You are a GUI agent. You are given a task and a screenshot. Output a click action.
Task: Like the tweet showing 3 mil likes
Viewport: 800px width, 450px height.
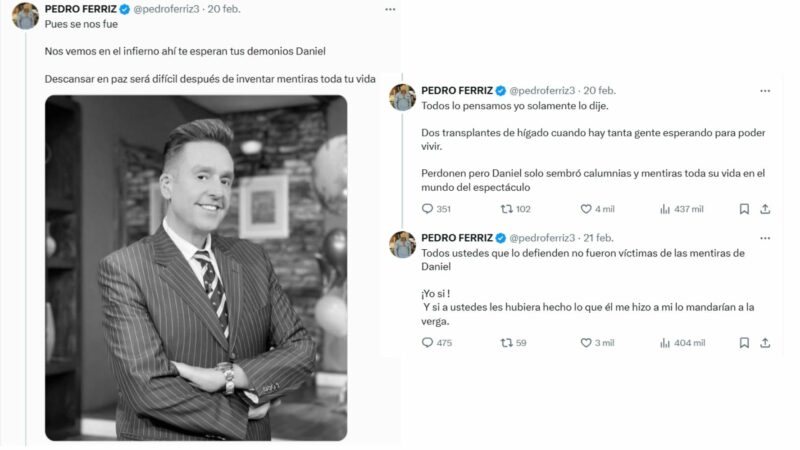point(586,343)
